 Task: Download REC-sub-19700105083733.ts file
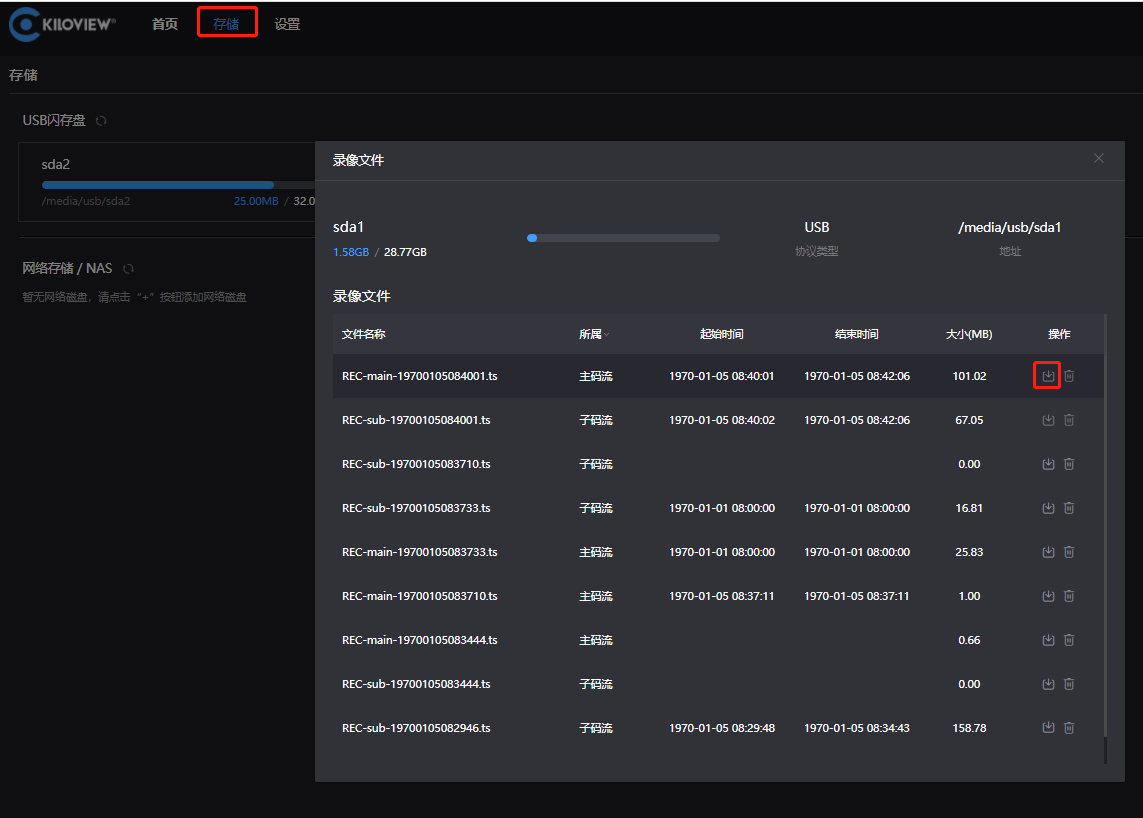coord(1048,508)
